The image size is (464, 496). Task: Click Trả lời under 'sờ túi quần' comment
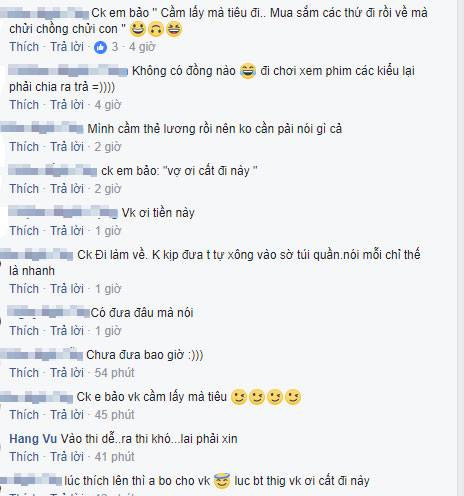[x=67, y=289]
